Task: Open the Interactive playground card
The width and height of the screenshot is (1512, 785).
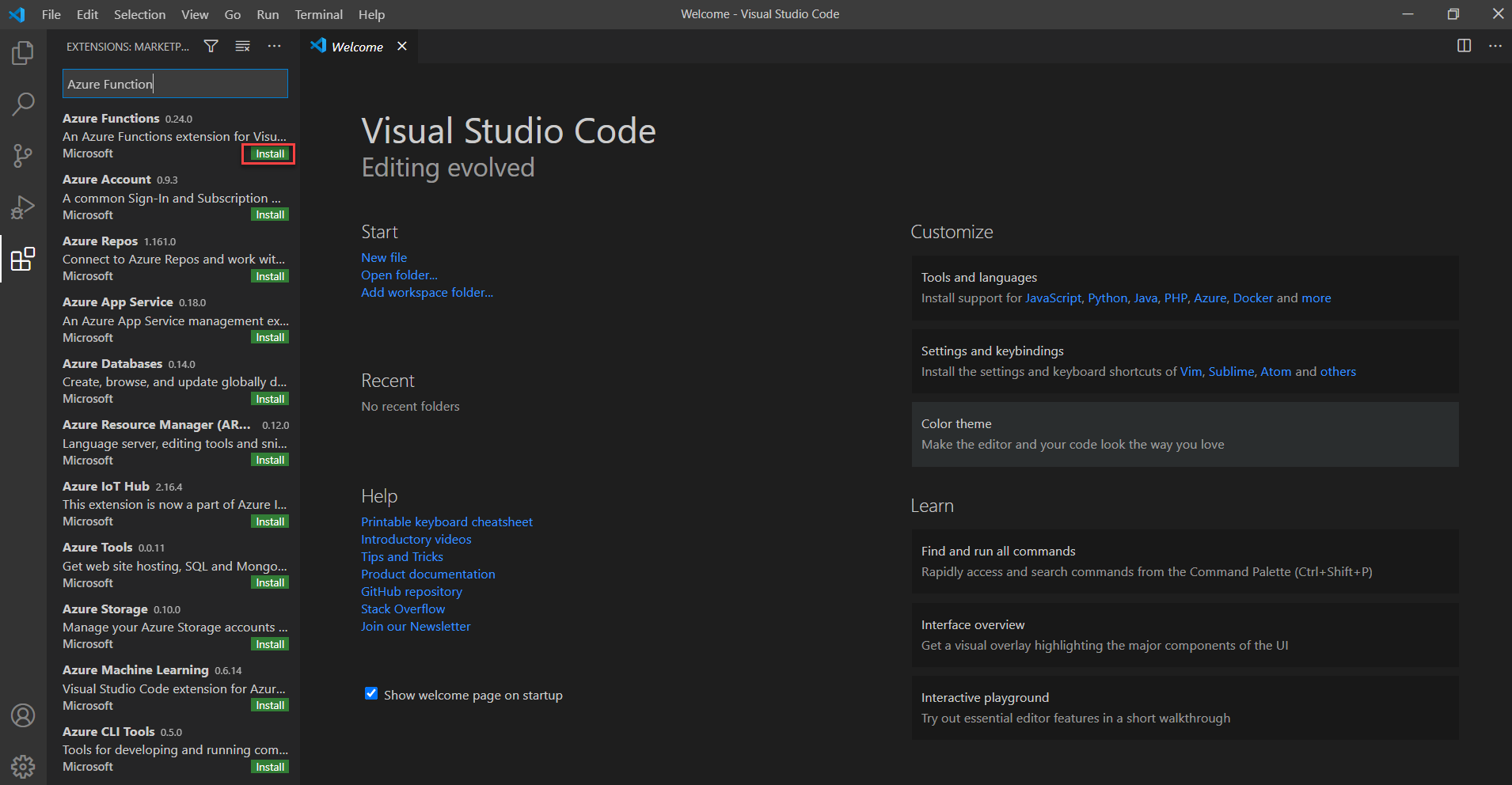Action: (x=1185, y=707)
